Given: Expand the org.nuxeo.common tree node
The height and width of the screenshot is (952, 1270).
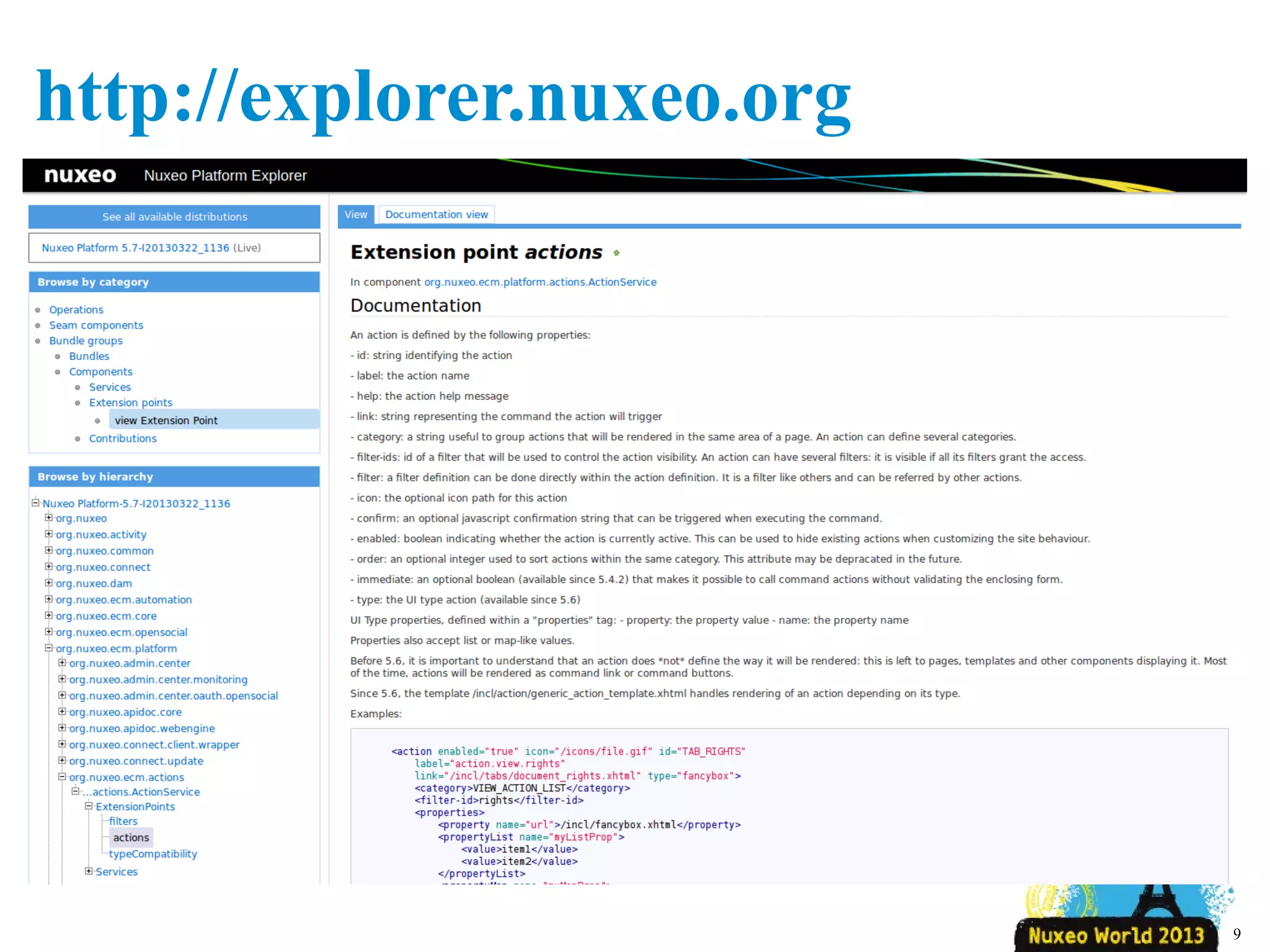Looking at the screenshot, I should 49,550.
